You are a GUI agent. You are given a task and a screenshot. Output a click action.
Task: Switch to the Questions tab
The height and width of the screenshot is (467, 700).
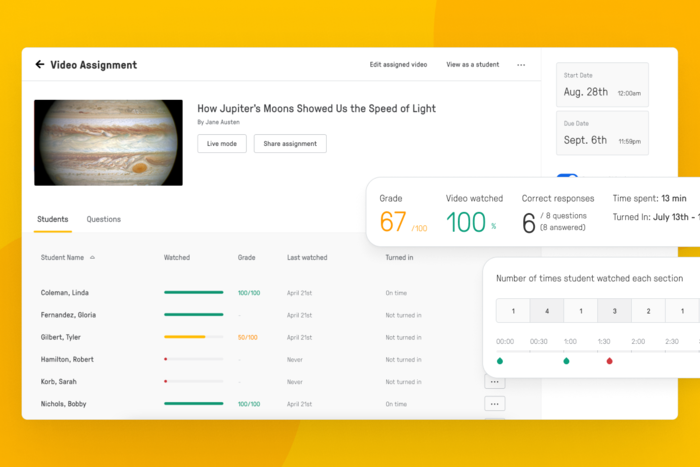click(x=103, y=219)
